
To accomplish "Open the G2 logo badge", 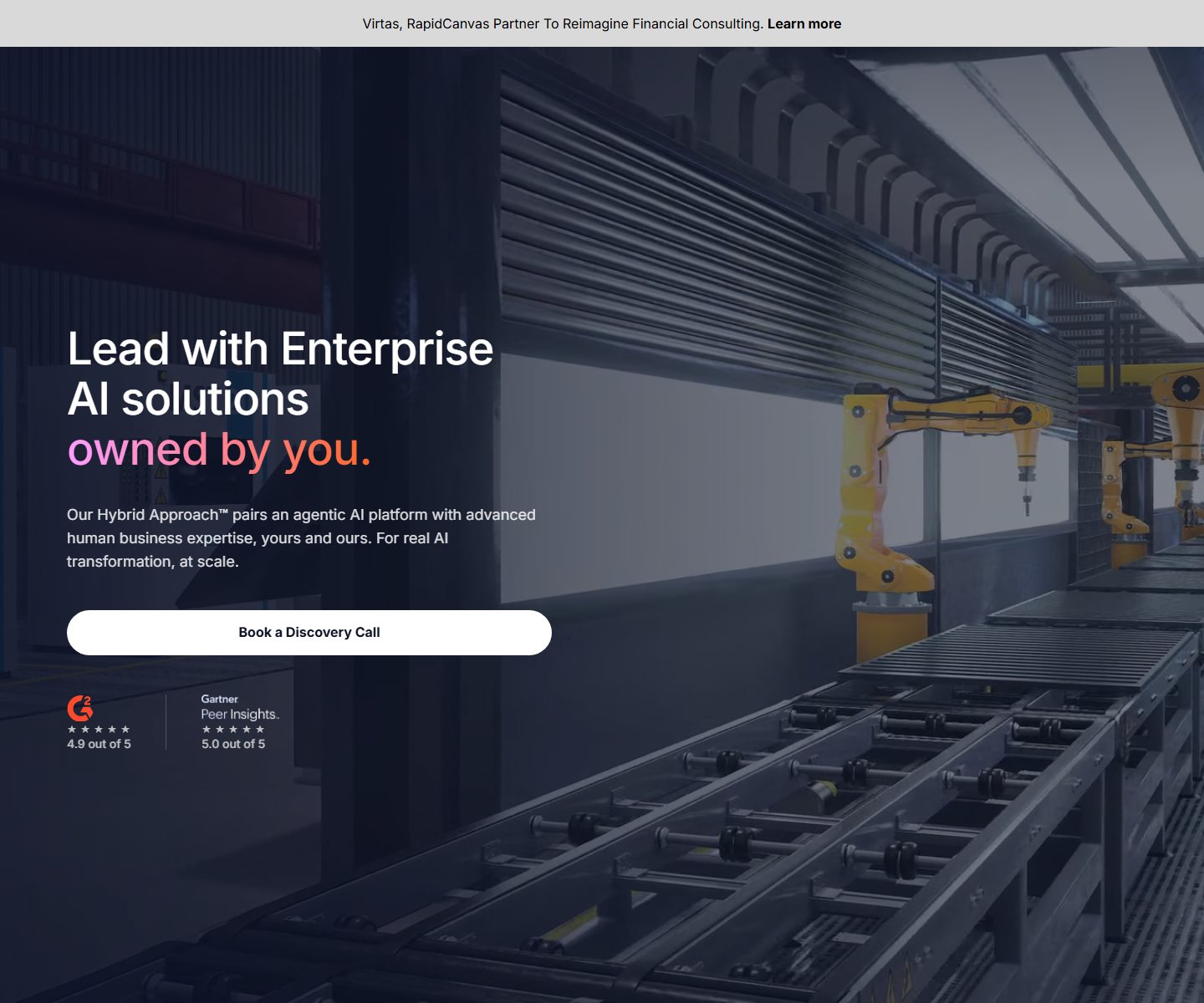I will pyautogui.click(x=80, y=708).
